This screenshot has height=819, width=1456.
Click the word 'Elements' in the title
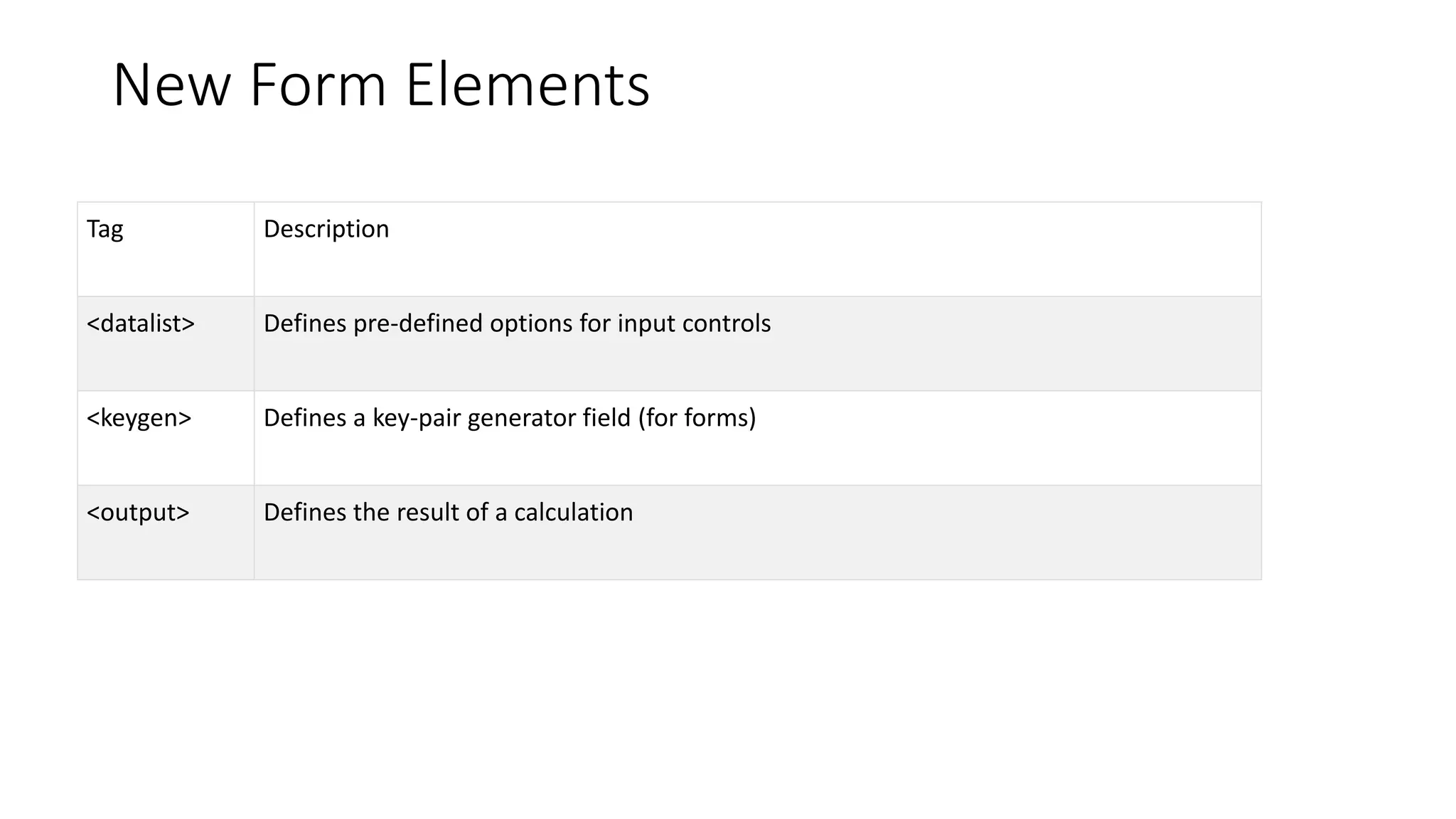[528, 85]
